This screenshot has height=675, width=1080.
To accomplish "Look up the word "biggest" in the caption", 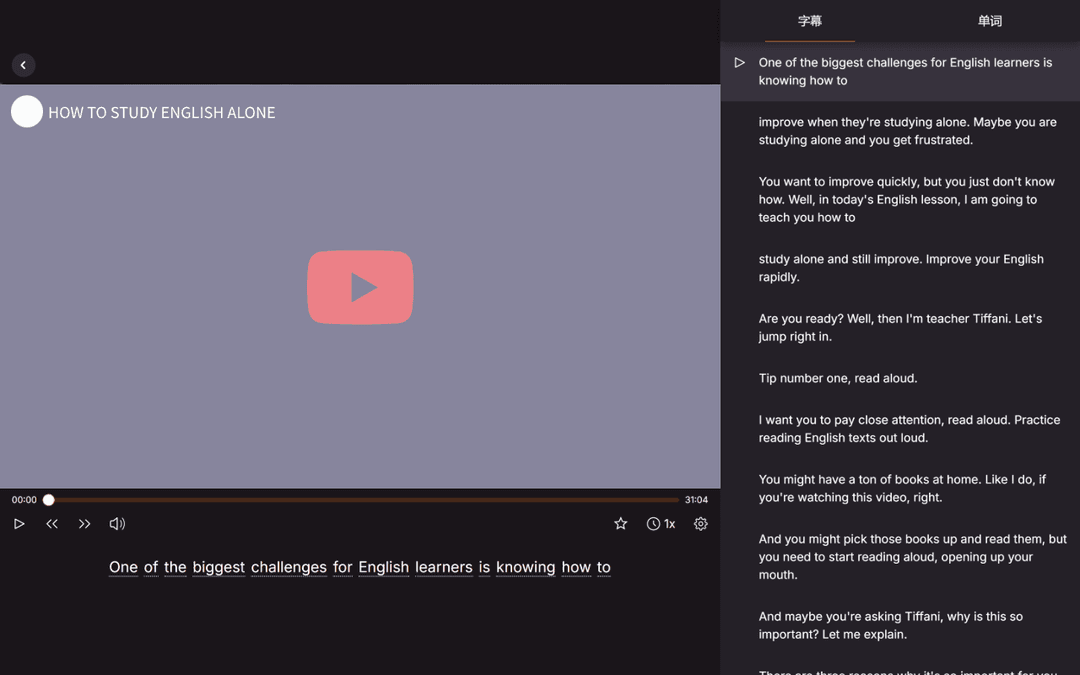I will (x=219, y=567).
